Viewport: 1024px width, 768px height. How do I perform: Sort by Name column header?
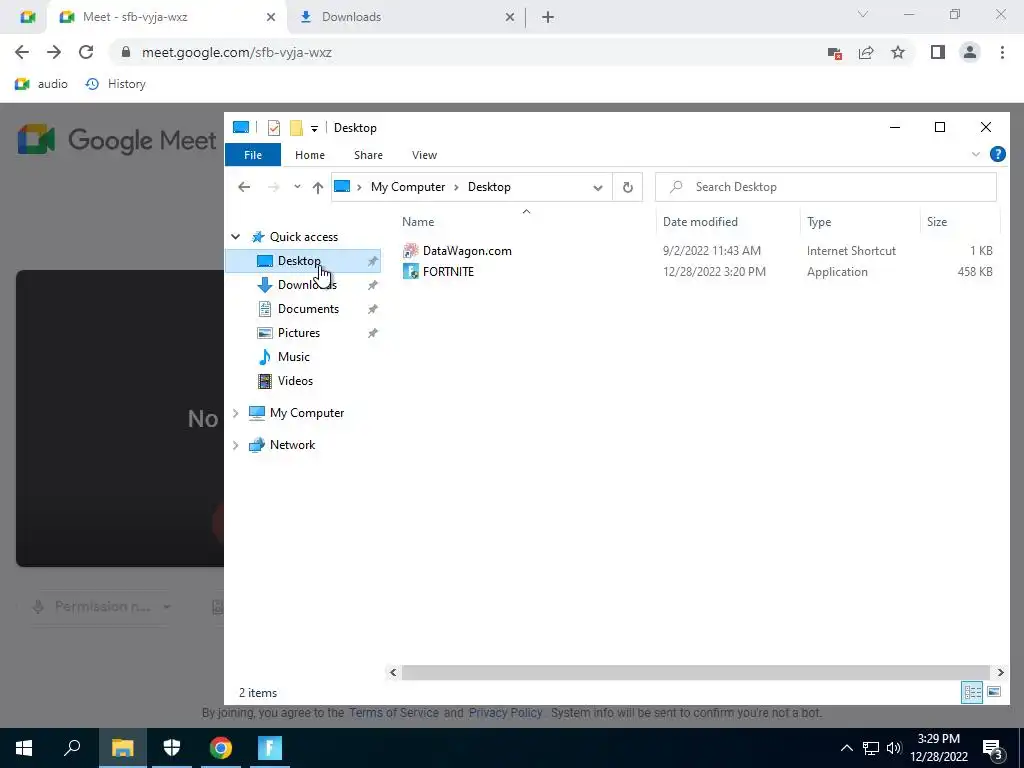418,222
